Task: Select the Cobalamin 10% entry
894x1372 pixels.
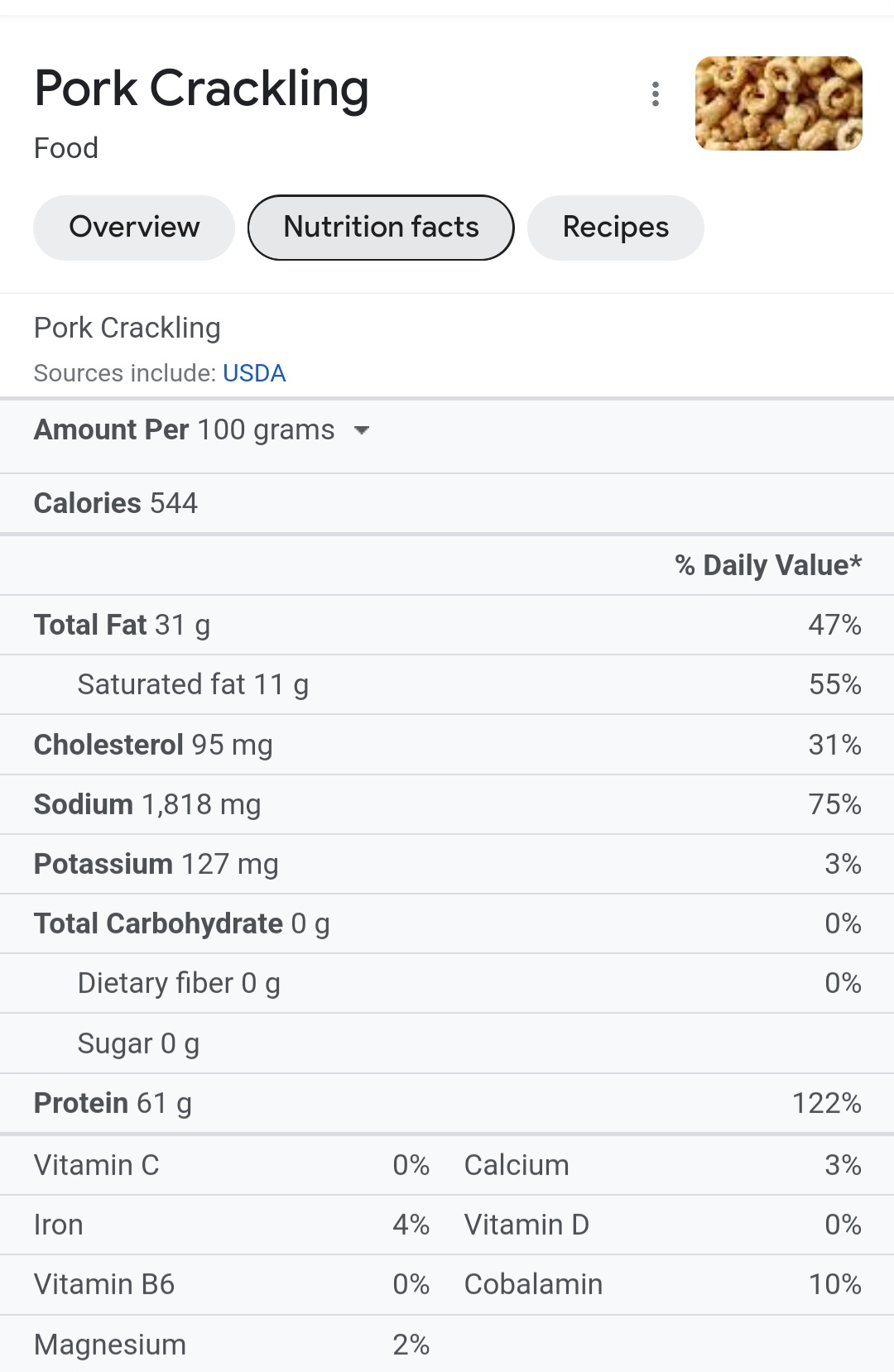Action: click(662, 1284)
